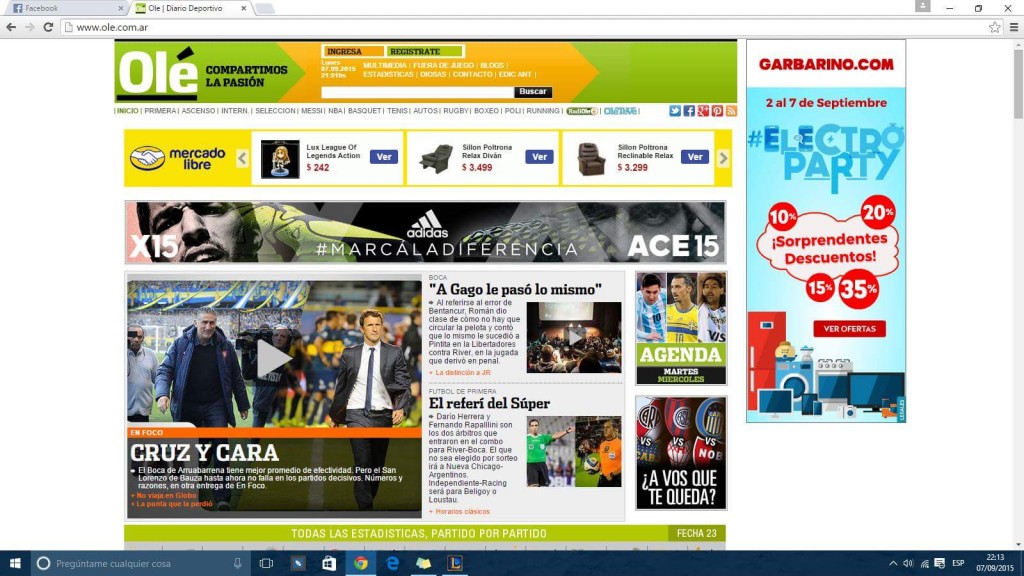Open the AUTOS section
The height and width of the screenshot is (576, 1024).
tap(425, 111)
